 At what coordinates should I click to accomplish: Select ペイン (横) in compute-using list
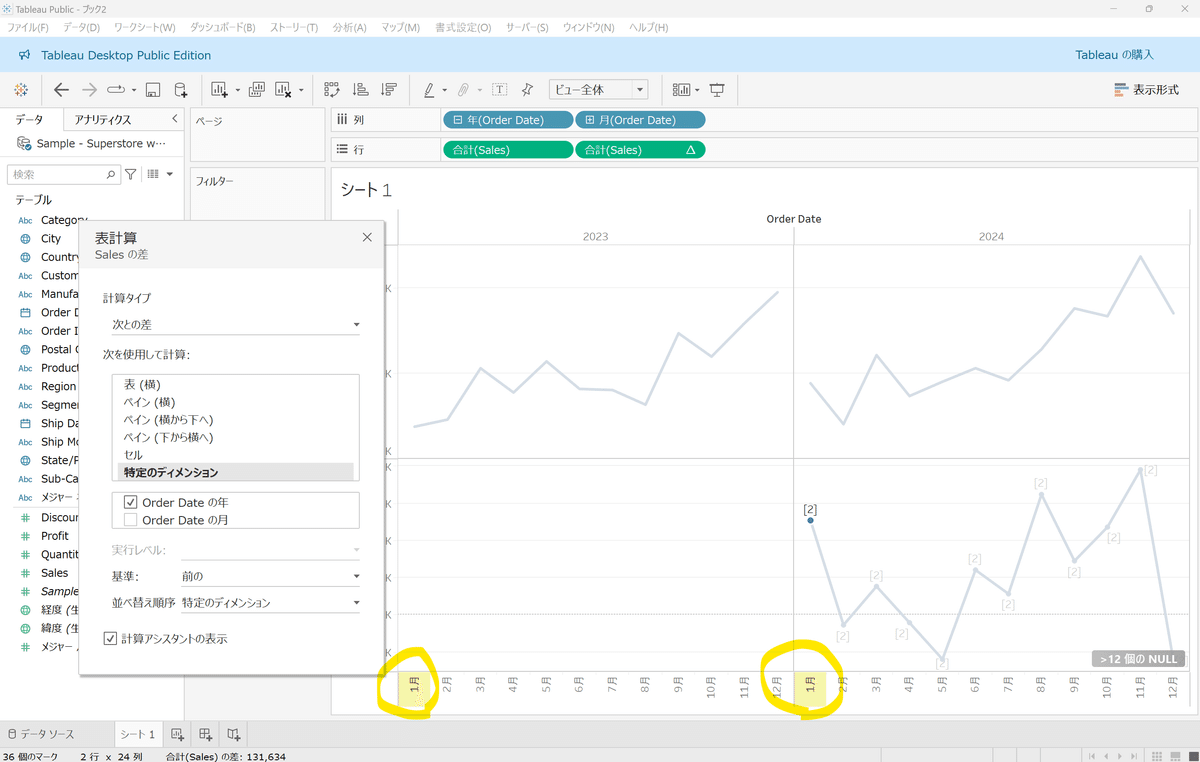(x=236, y=402)
